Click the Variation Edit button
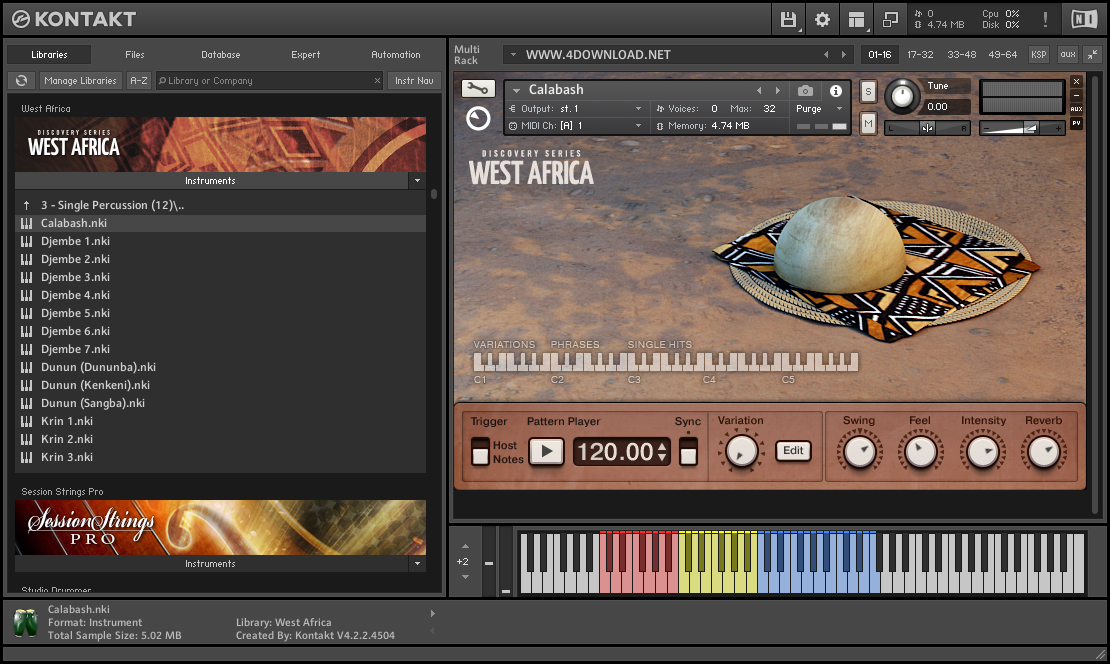This screenshot has width=1110, height=664. click(x=793, y=450)
